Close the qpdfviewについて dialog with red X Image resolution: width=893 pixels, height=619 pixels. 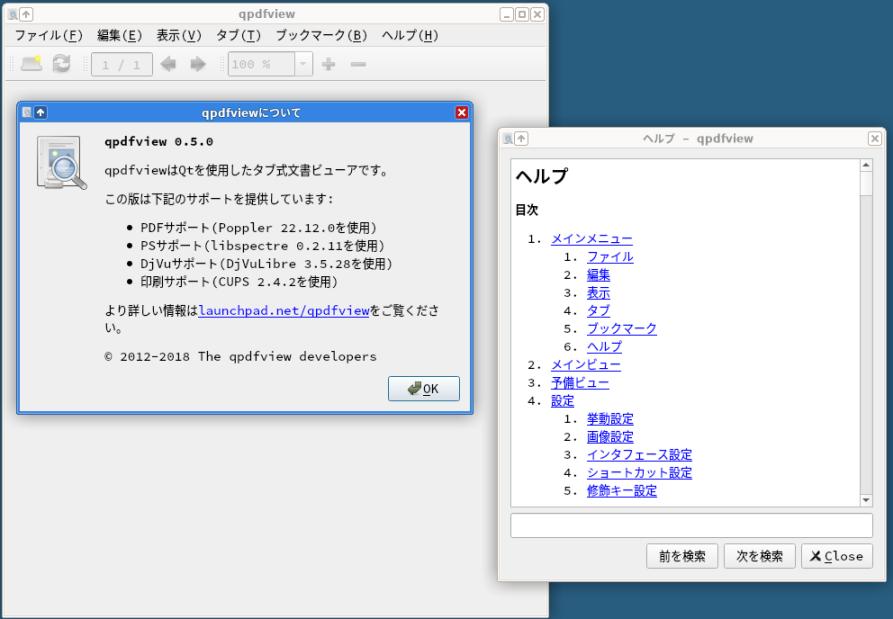tap(462, 112)
